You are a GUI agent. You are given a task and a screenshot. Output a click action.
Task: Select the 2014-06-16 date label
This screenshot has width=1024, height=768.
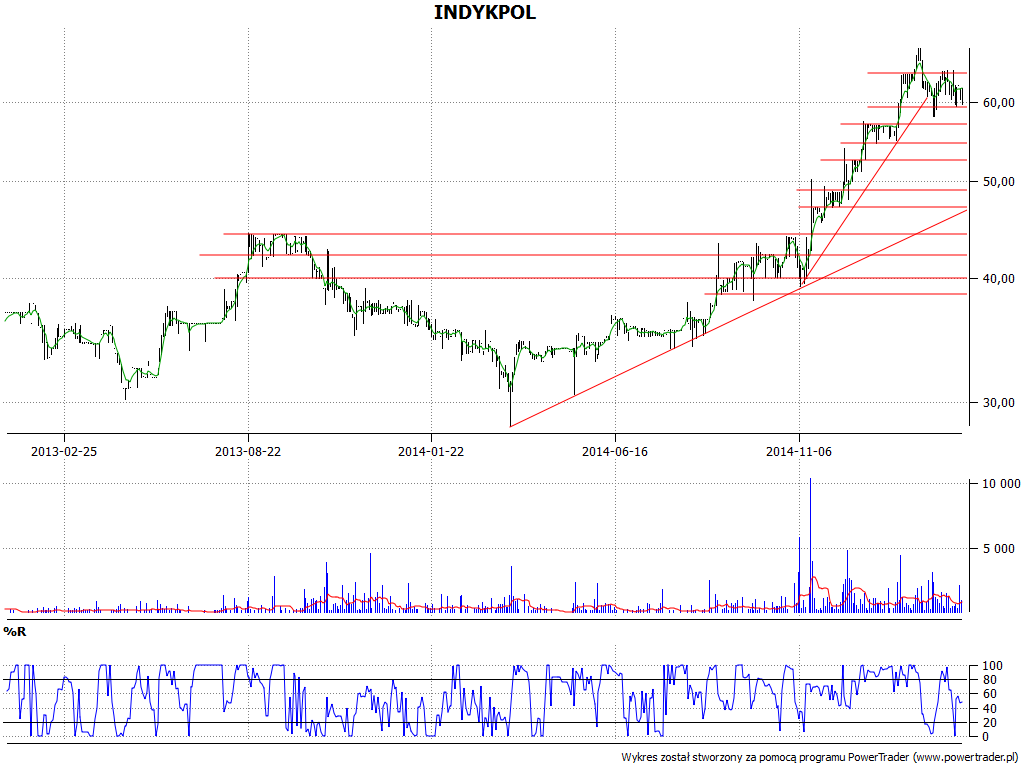pyautogui.click(x=615, y=451)
